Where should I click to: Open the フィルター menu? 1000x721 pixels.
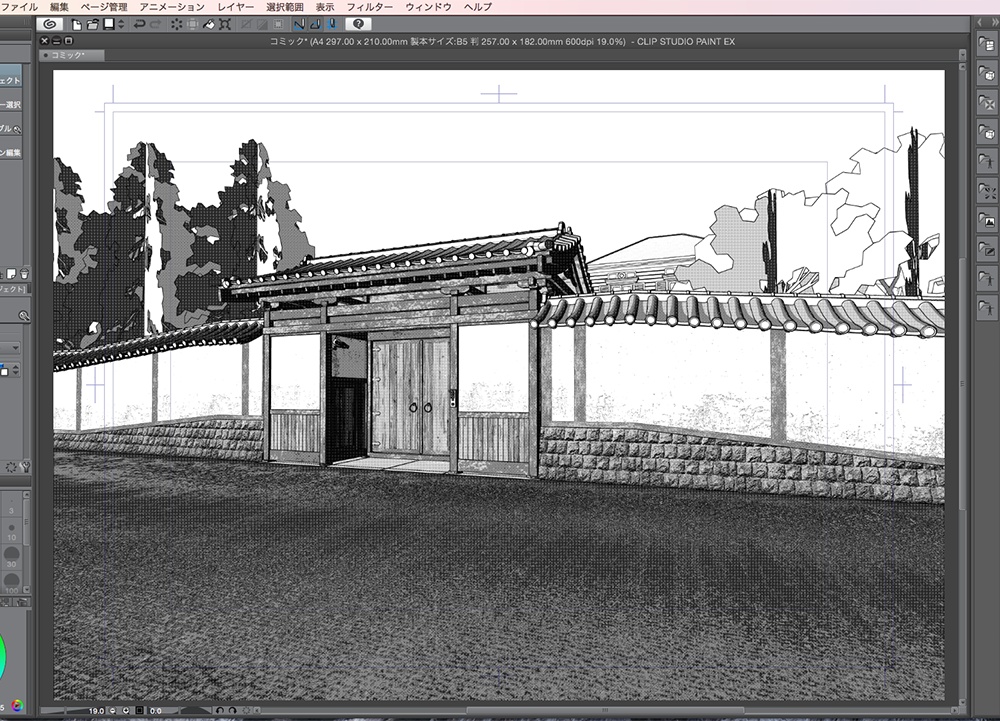point(371,6)
